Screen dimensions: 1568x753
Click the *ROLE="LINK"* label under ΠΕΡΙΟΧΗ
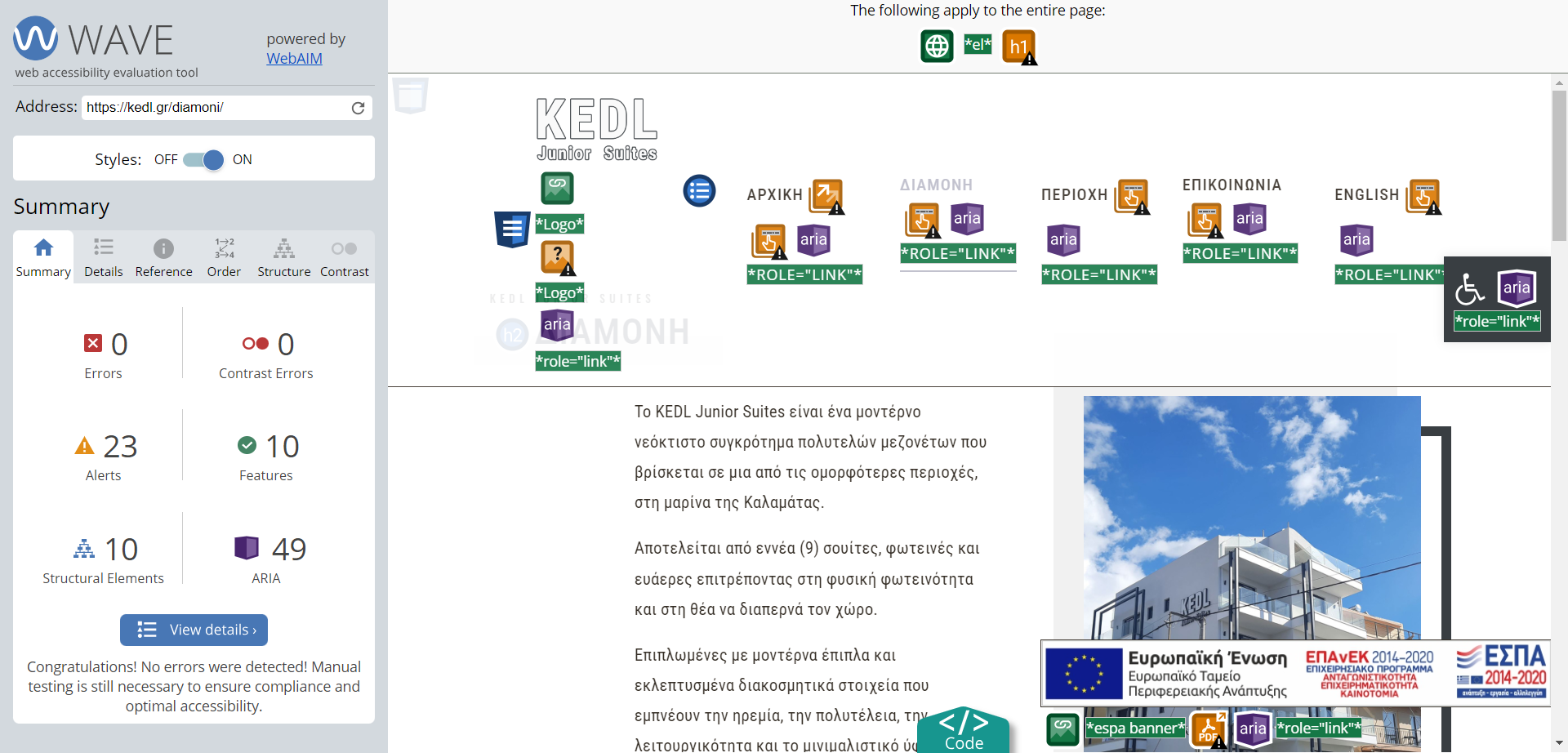pyautogui.click(x=1099, y=275)
